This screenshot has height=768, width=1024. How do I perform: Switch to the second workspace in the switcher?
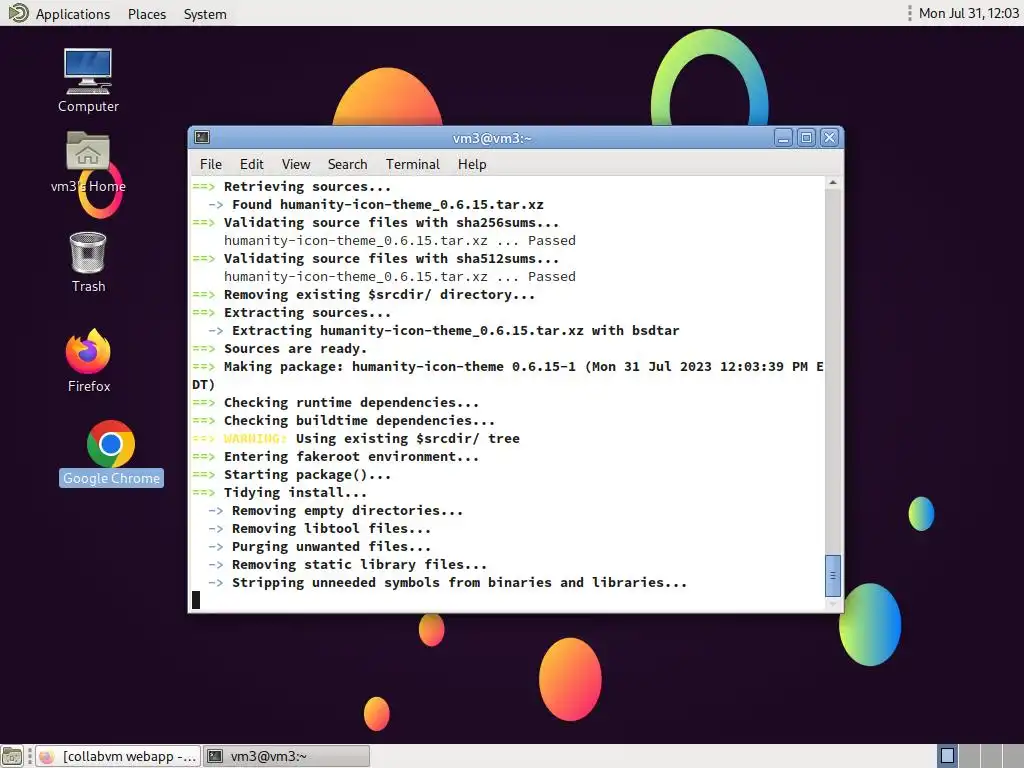coord(969,756)
